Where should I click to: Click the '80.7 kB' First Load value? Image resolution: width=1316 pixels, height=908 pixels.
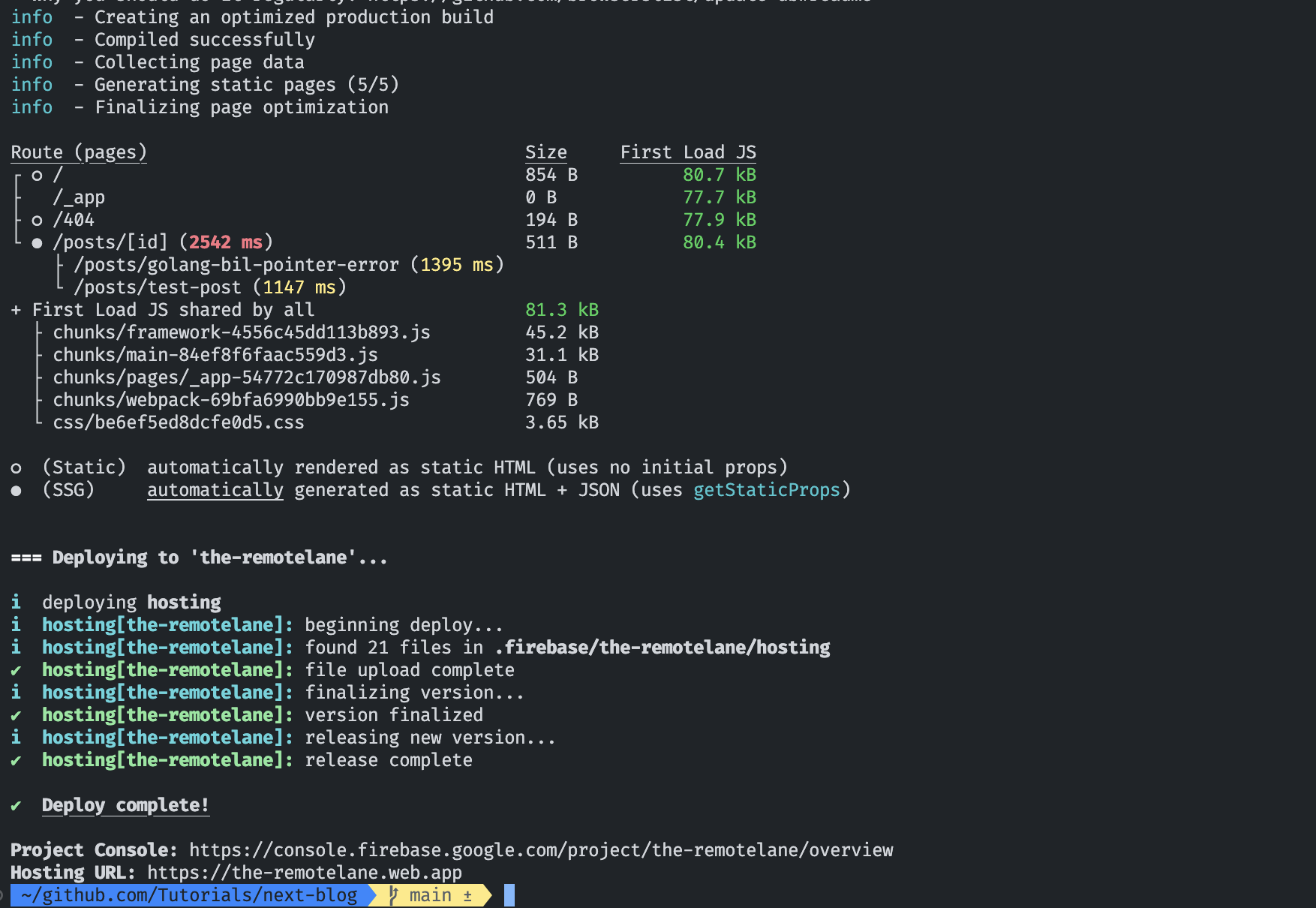pyautogui.click(x=720, y=174)
